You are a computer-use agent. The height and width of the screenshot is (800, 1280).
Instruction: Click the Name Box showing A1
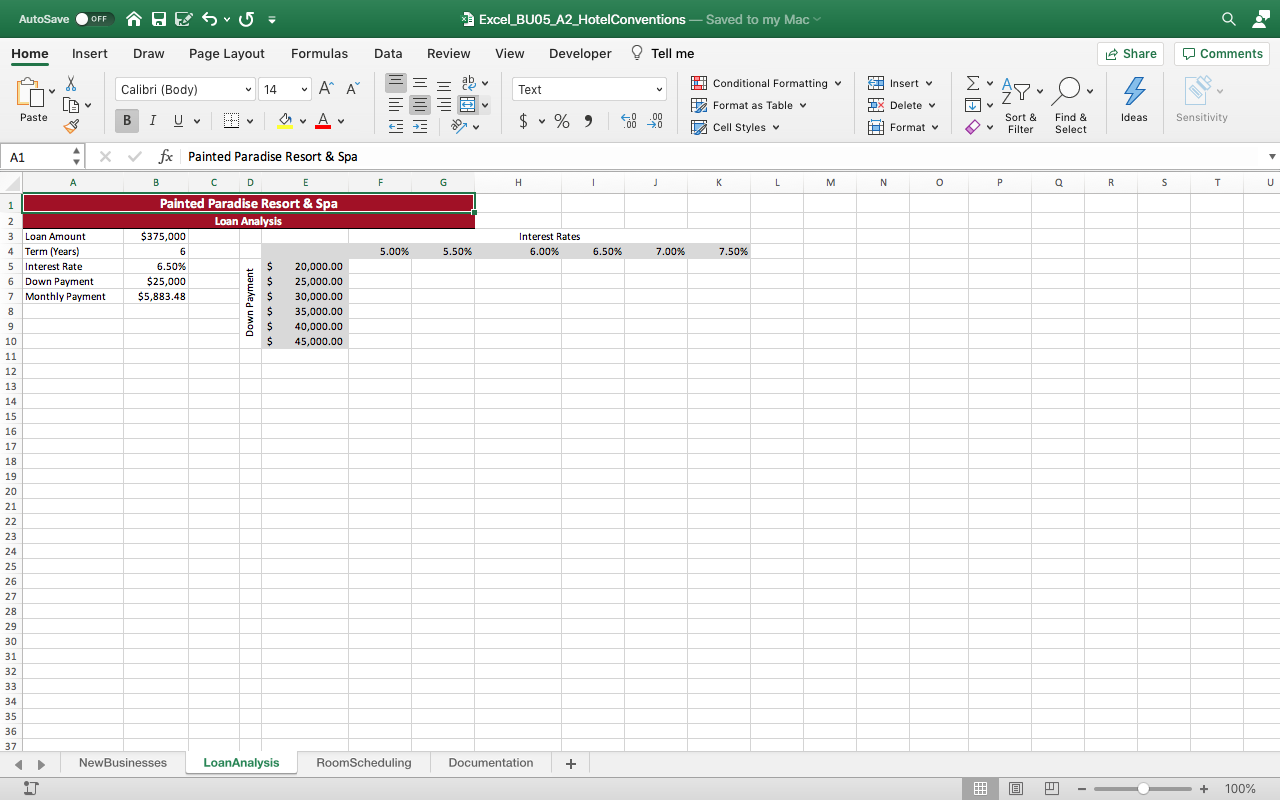click(36, 157)
